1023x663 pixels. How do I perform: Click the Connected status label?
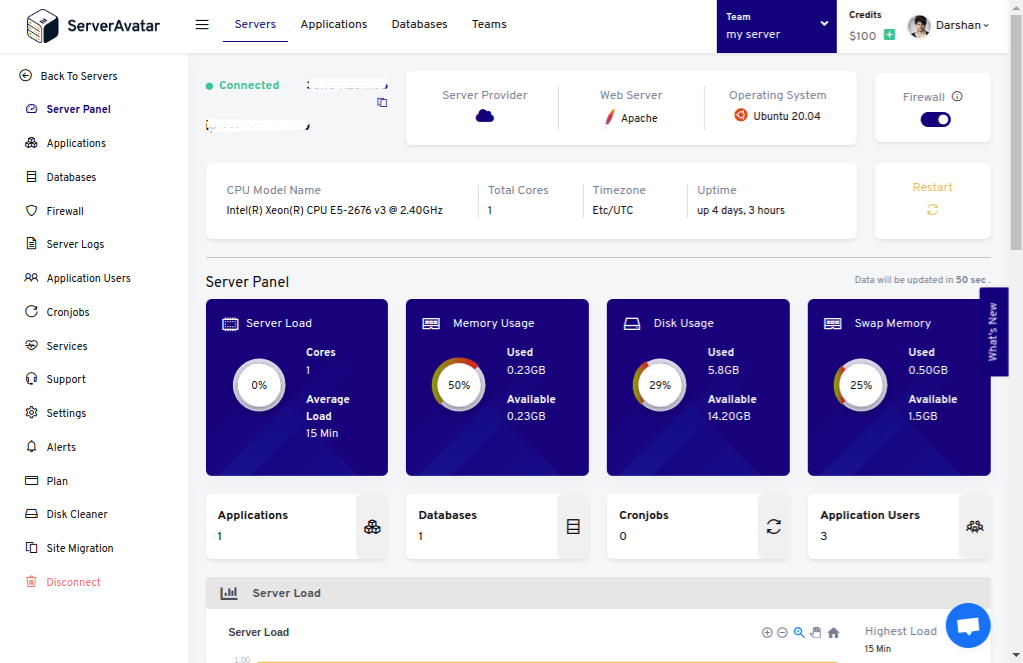(249, 85)
